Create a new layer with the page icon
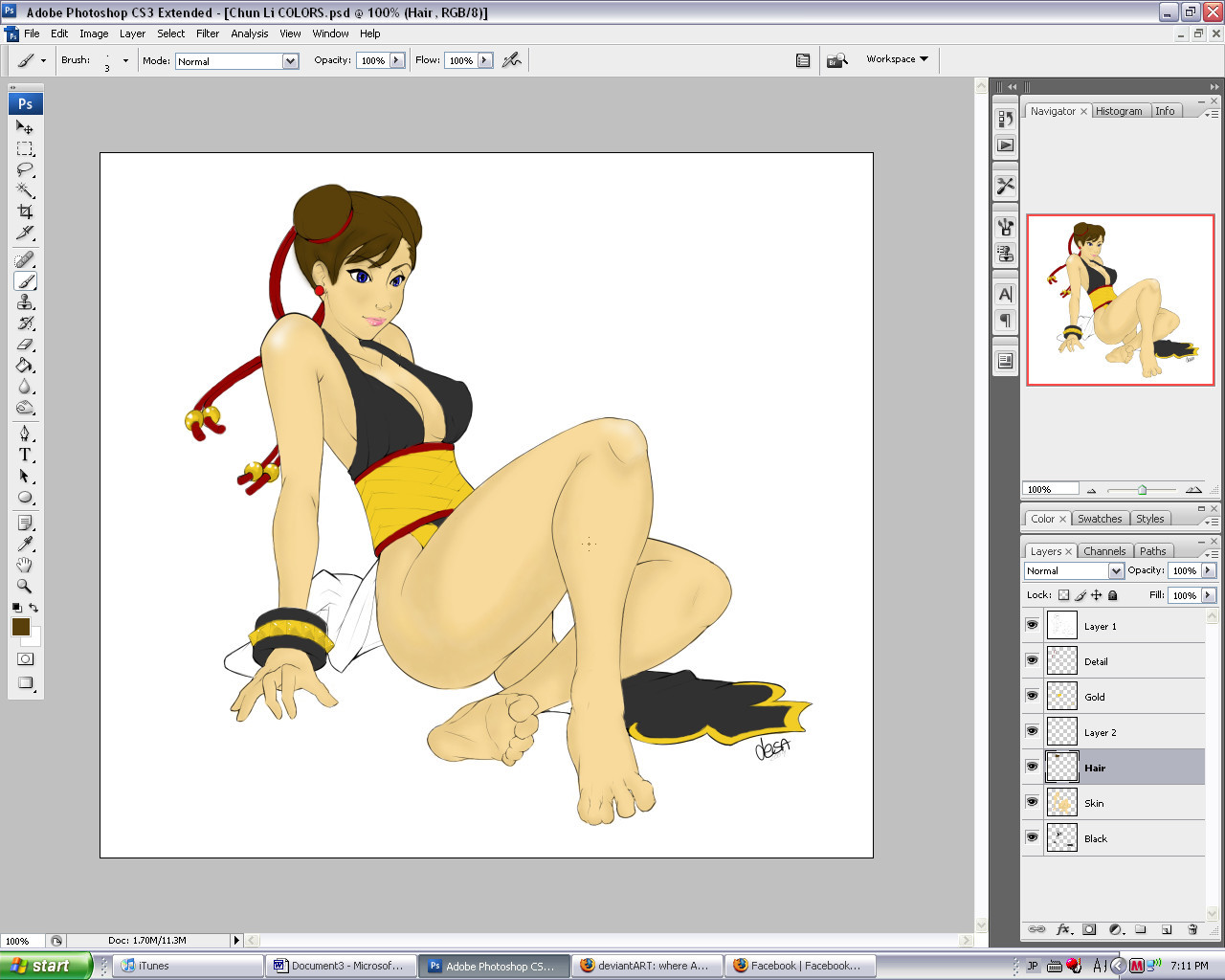 [1167, 929]
